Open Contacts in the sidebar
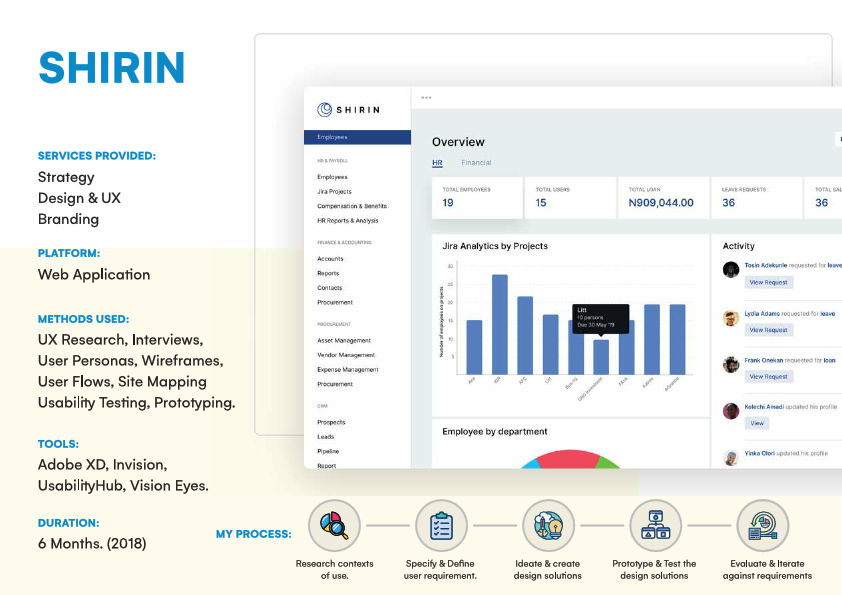842x595 pixels. (x=329, y=288)
